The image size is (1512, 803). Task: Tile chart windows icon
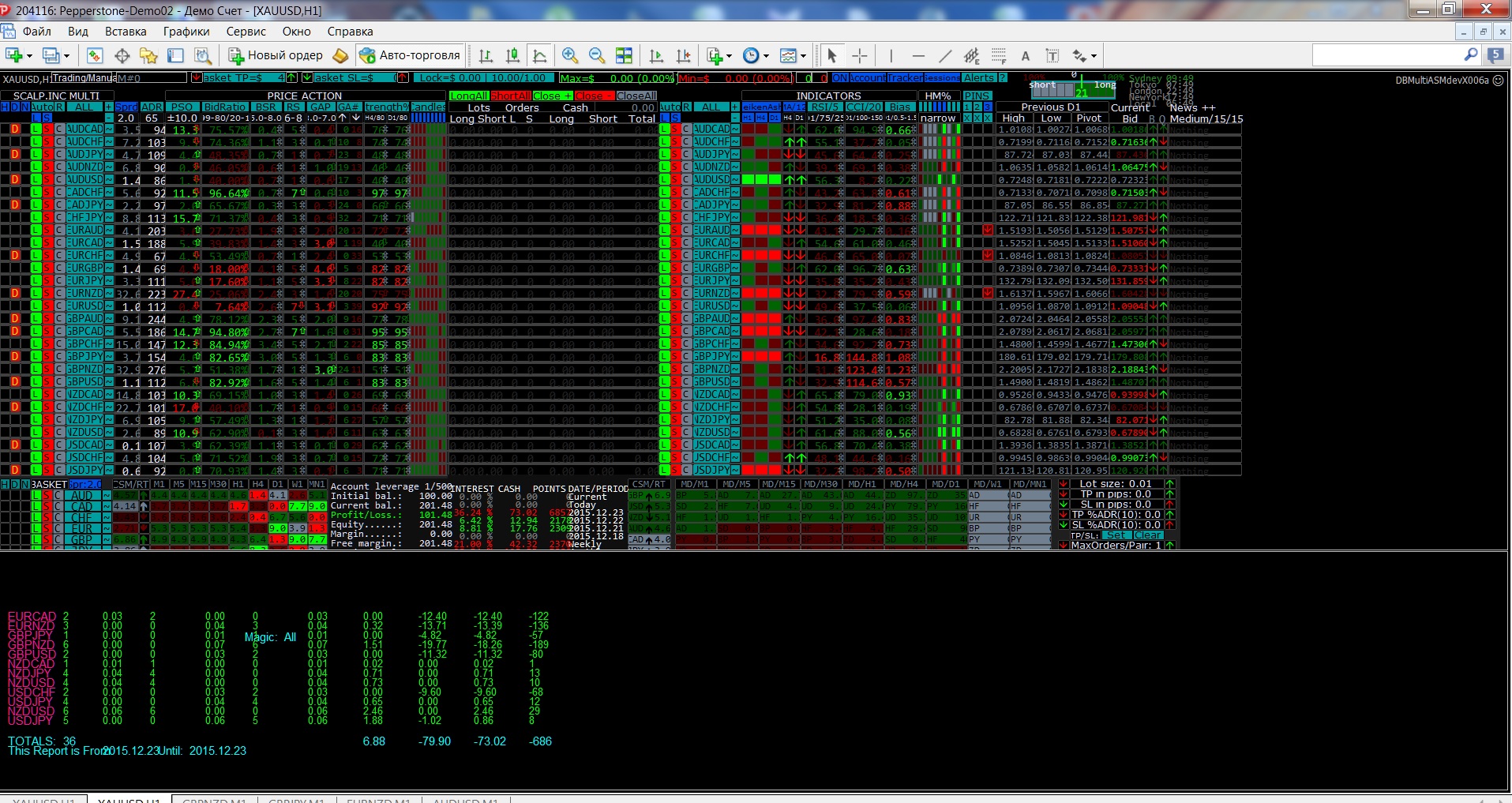coord(624,55)
